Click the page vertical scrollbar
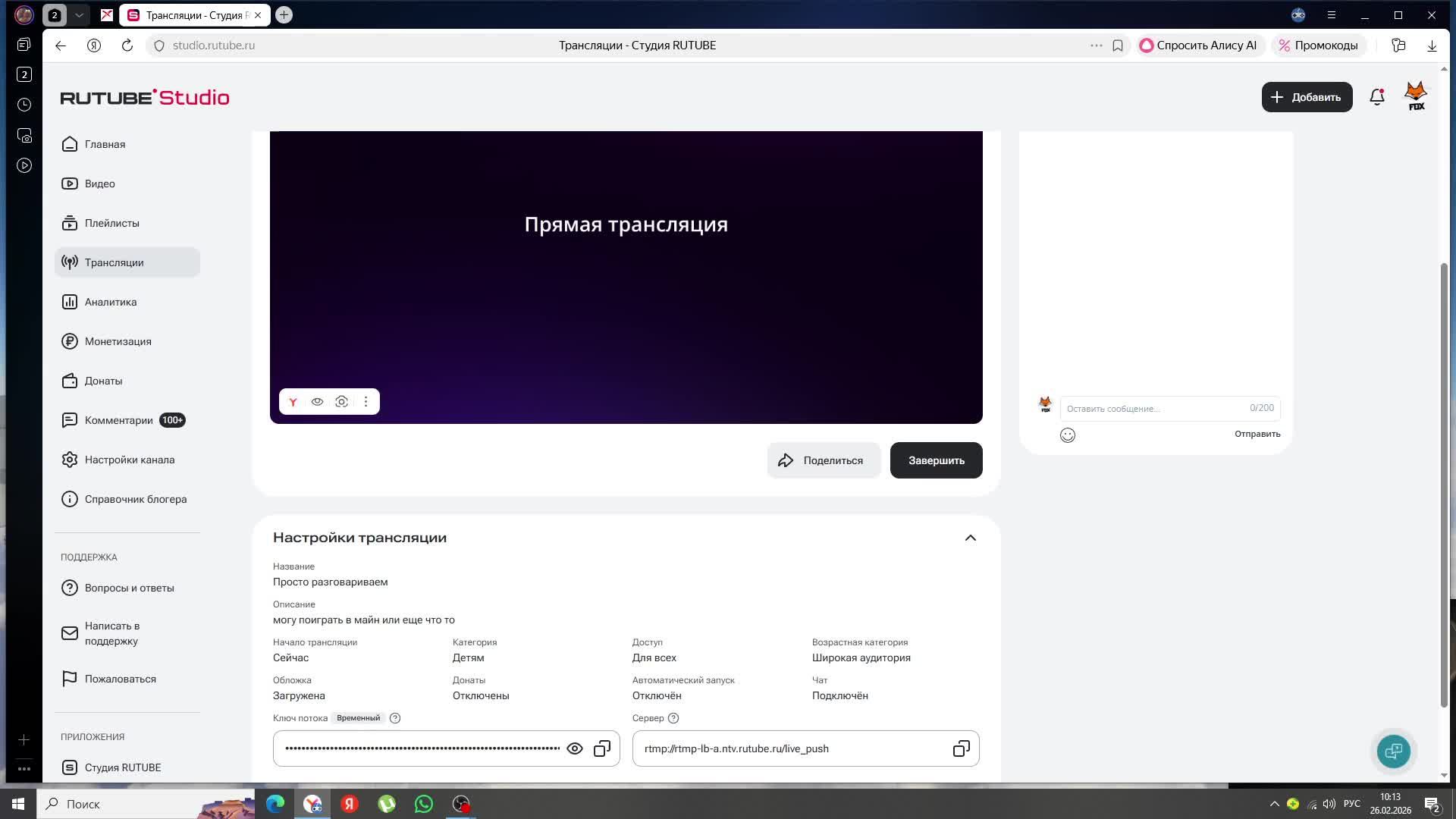This screenshot has width=1456, height=819. pos(1444,485)
